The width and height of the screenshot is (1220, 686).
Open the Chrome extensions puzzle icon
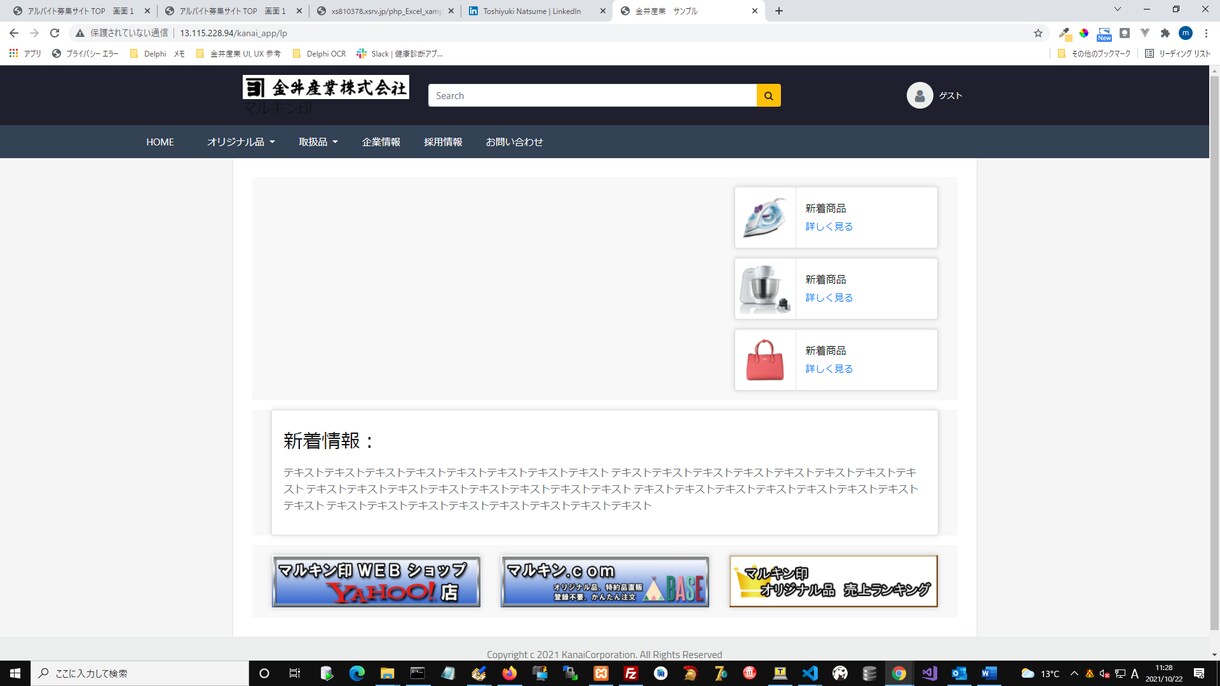pyautogui.click(x=1165, y=33)
